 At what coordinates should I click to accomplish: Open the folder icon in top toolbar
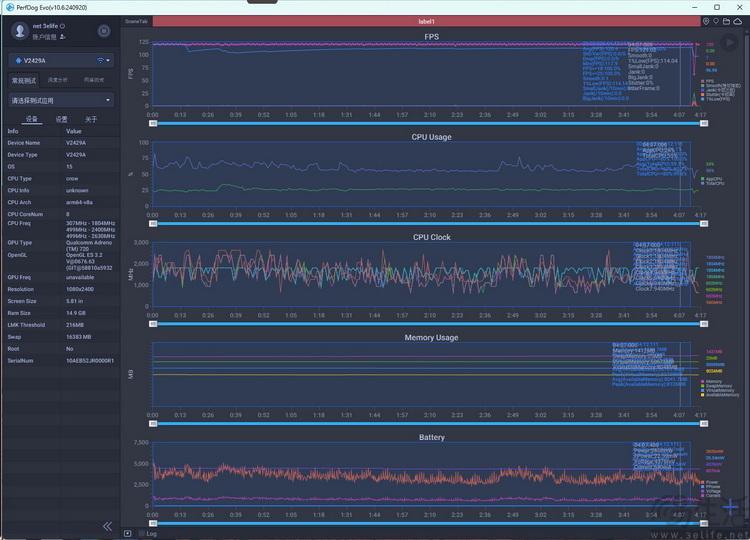pyautogui.click(x=727, y=22)
